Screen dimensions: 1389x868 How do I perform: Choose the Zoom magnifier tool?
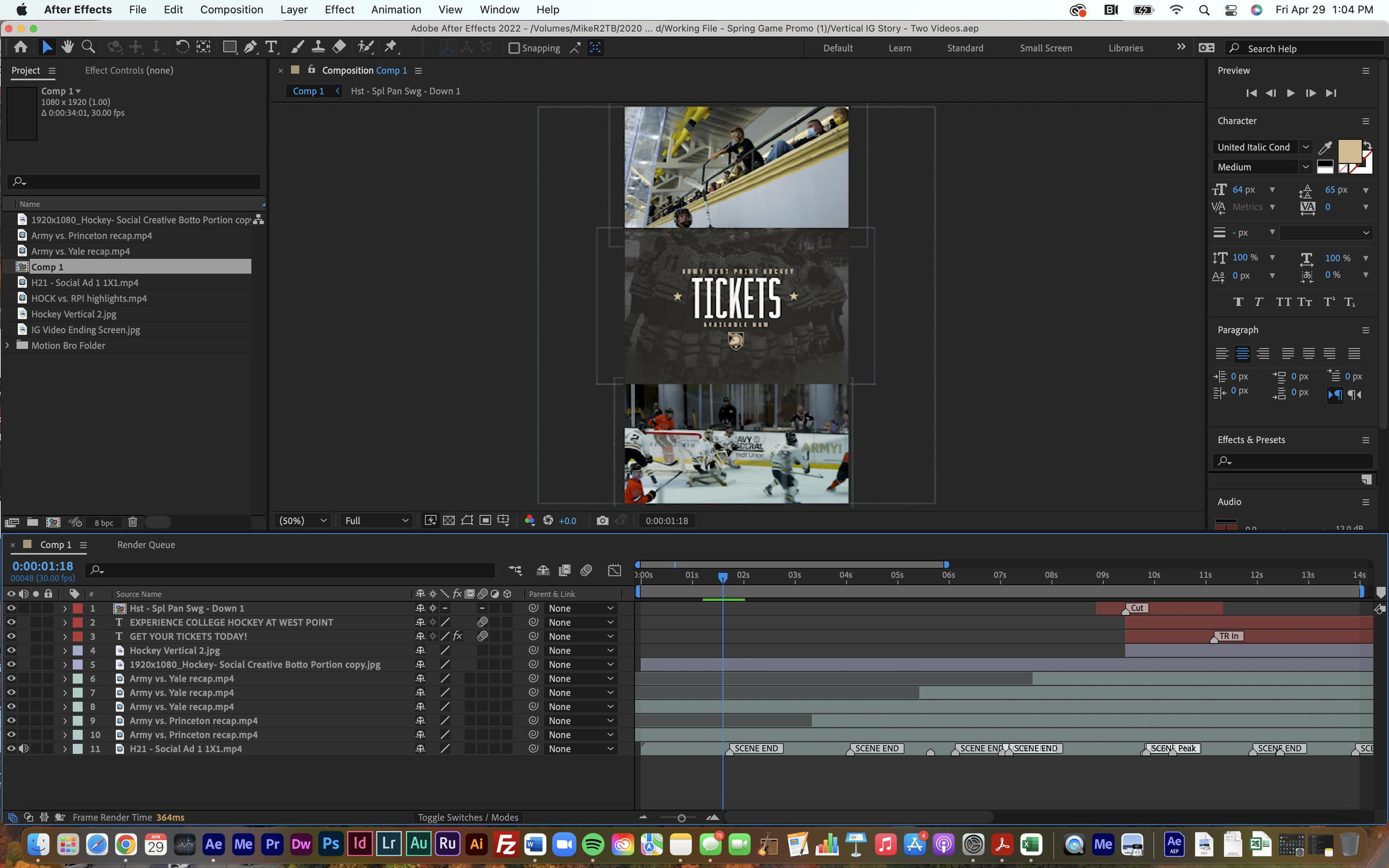tap(88, 47)
